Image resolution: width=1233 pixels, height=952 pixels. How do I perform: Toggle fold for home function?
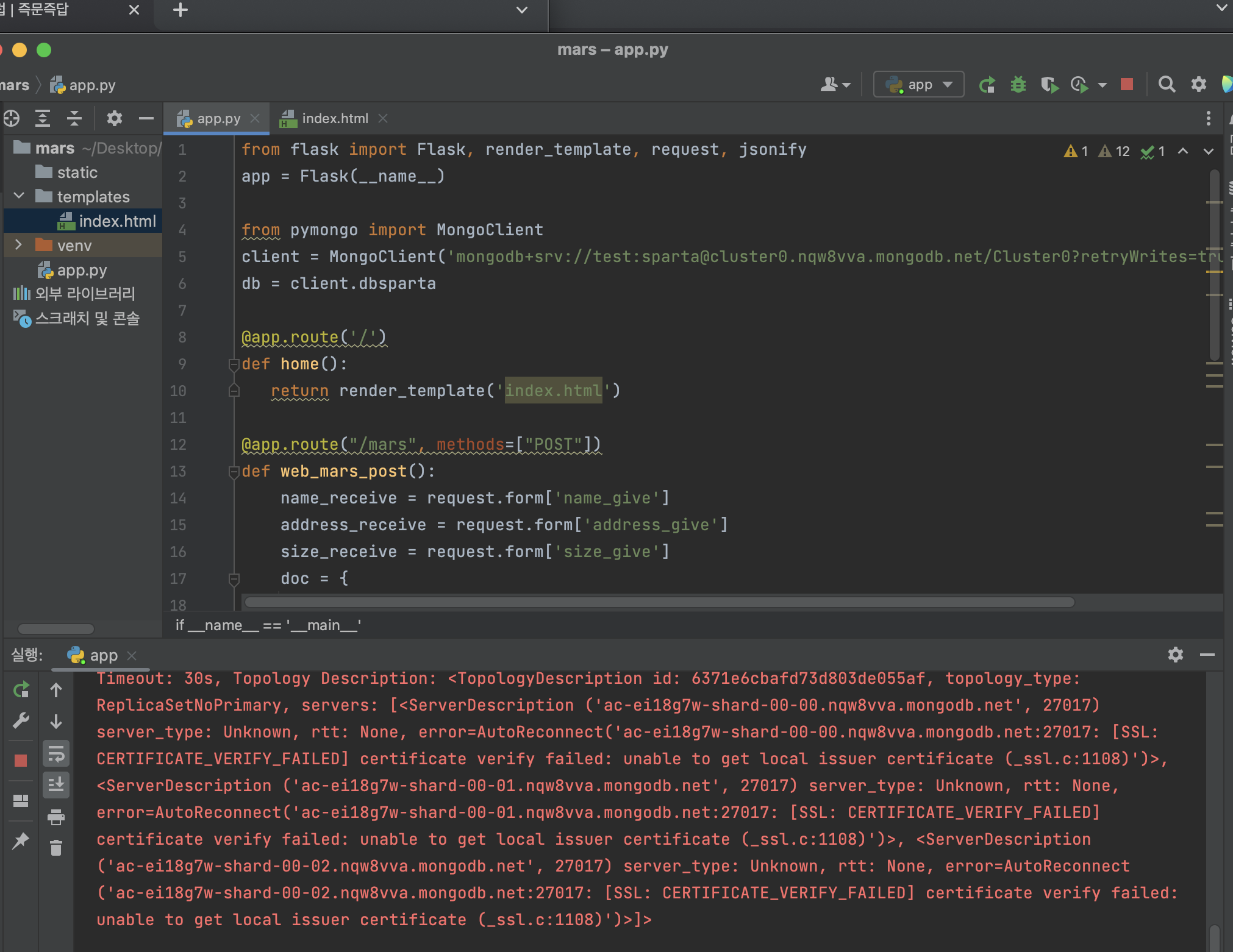[x=234, y=364]
